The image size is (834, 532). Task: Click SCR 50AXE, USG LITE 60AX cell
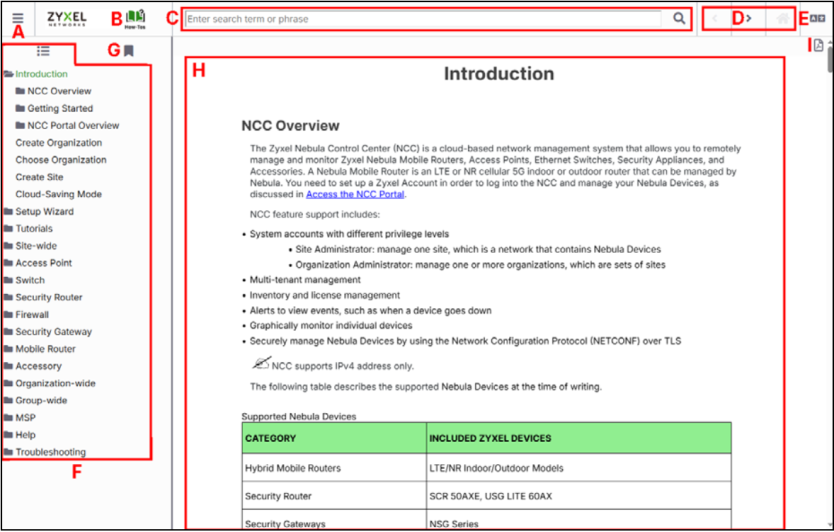coord(579,496)
